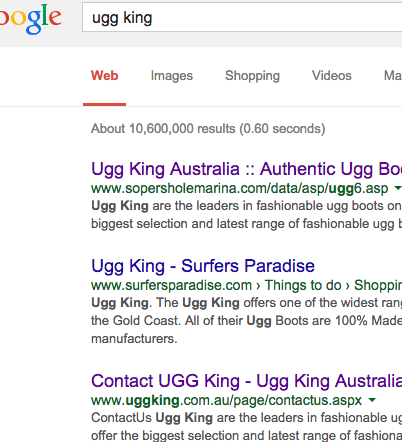Select the Web tab
402x442 pixels.
point(104,76)
